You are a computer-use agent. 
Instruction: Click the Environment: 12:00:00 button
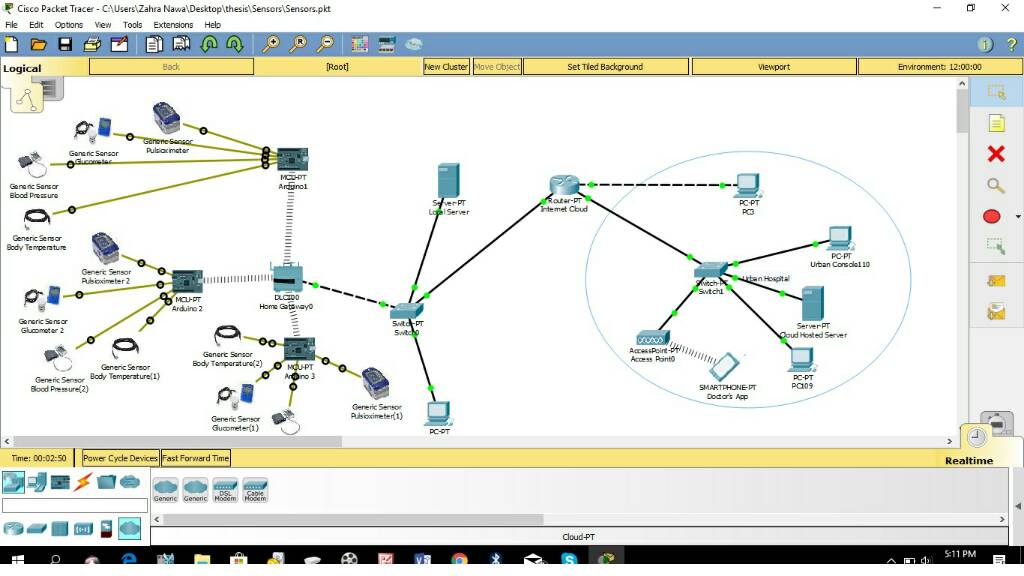(x=940, y=67)
